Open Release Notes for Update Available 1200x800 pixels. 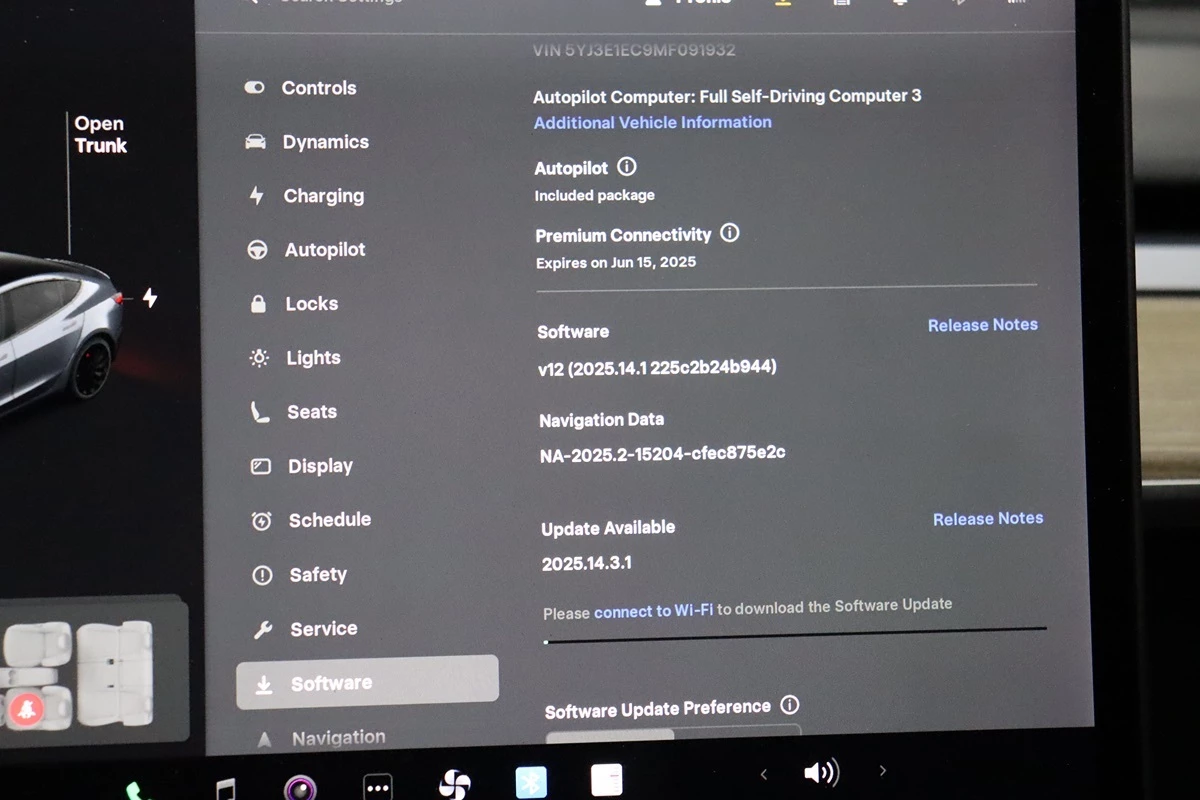point(988,519)
